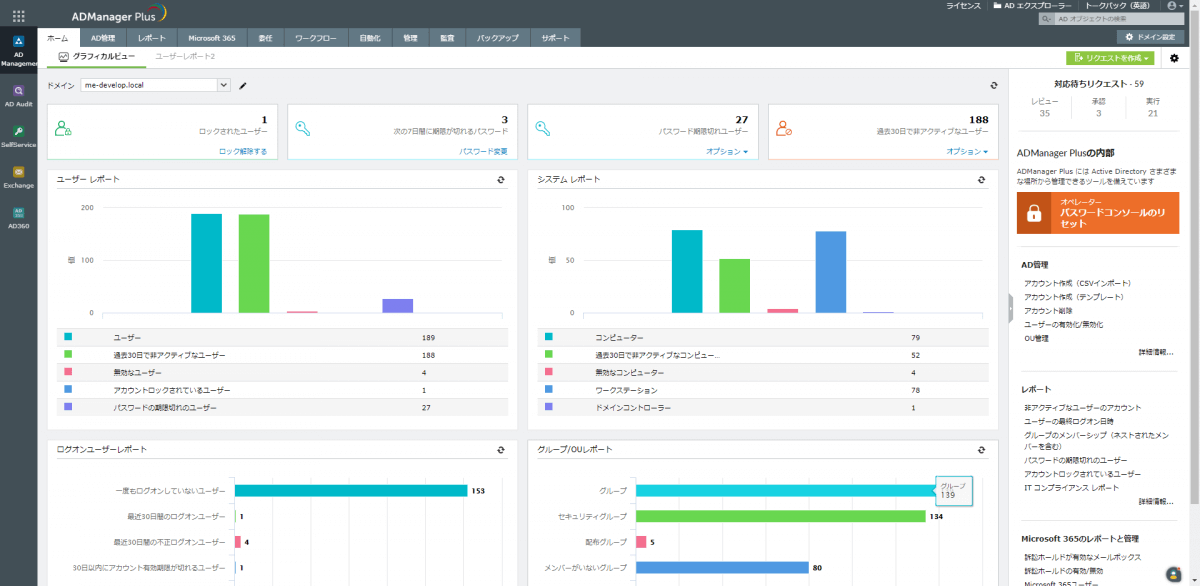Viewport: 1200px width, 586px height.
Task: Refresh the ユーザー レポート chart
Action: pos(501,180)
